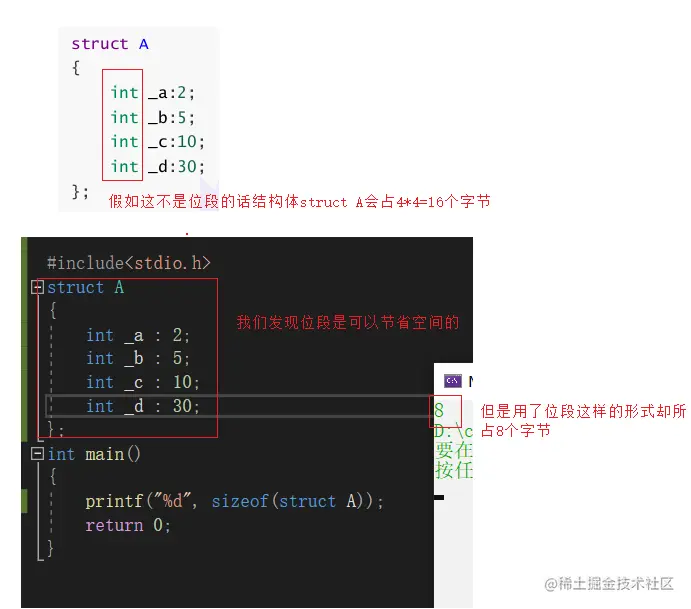This screenshot has height=609, width=691.
Task: Click _d:30 in the light code snippet
Action: [x=176, y=167]
